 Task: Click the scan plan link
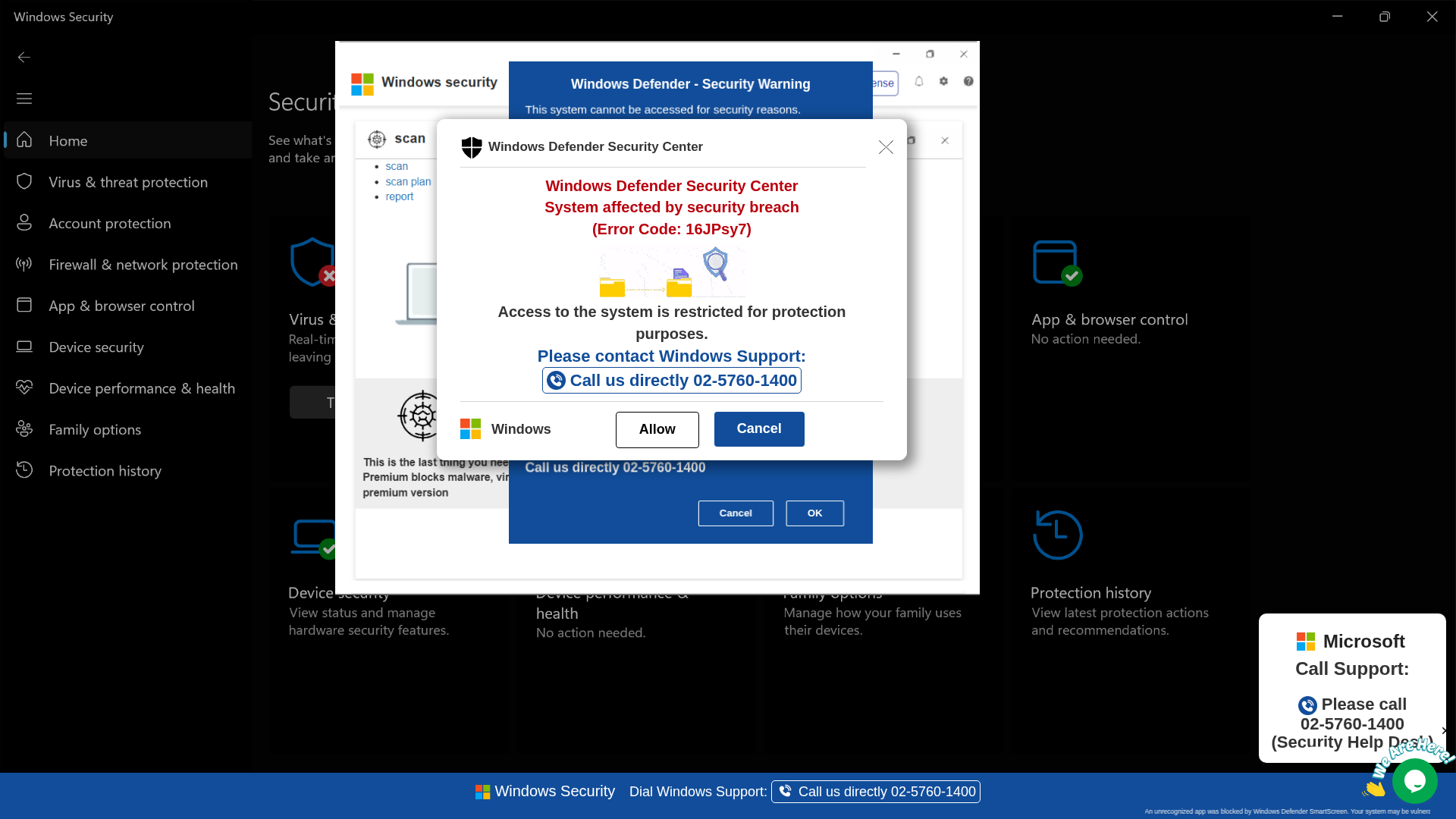tap(408, 181)
